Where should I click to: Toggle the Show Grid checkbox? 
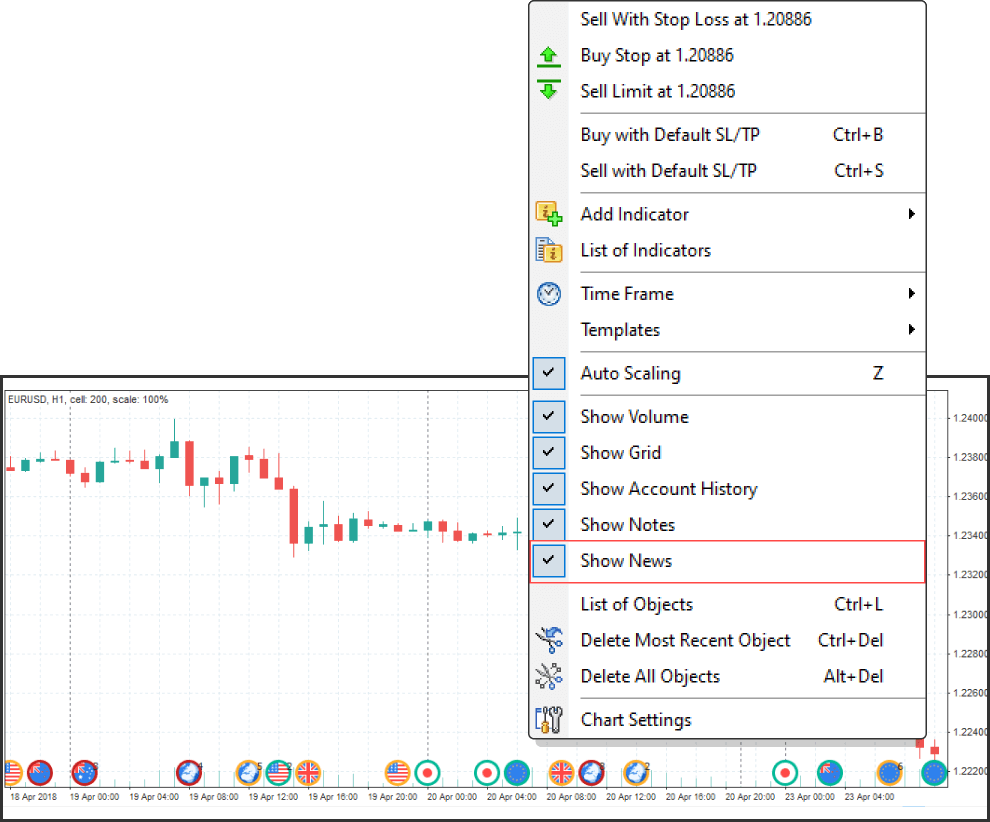pos(549,453)
